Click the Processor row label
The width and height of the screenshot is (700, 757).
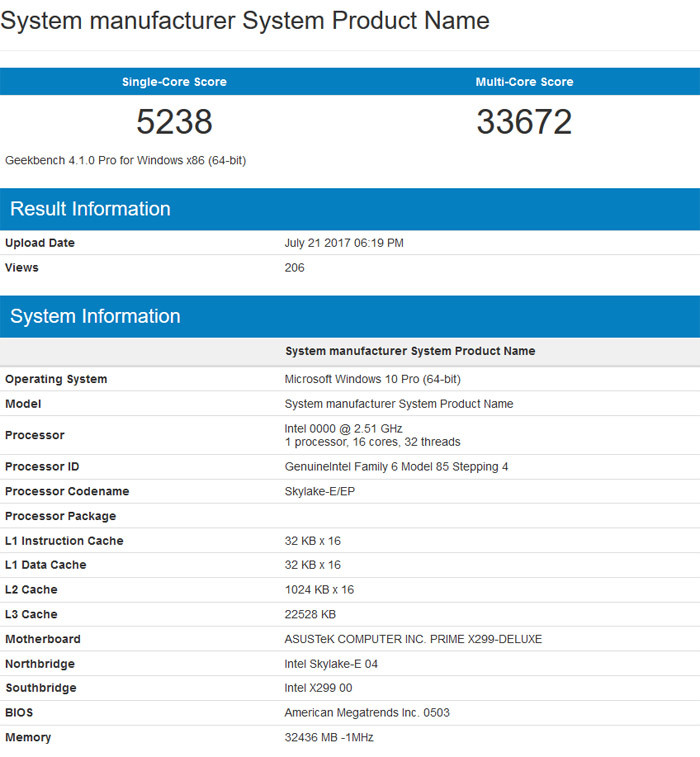tap(35, 435)
